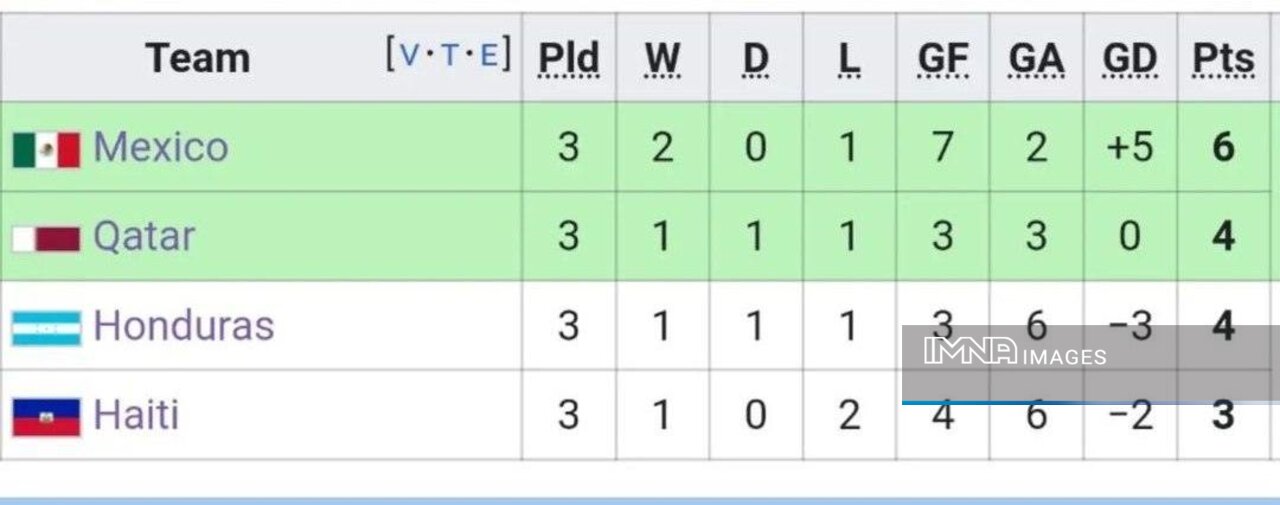1280x505 pixels.
Task: Click the GF column header
Action: (942, 60)
